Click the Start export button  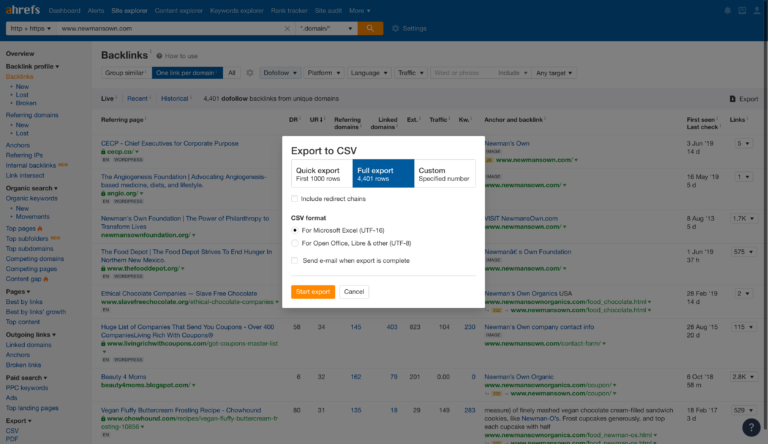pyautogui.click(x=312, y=292)
